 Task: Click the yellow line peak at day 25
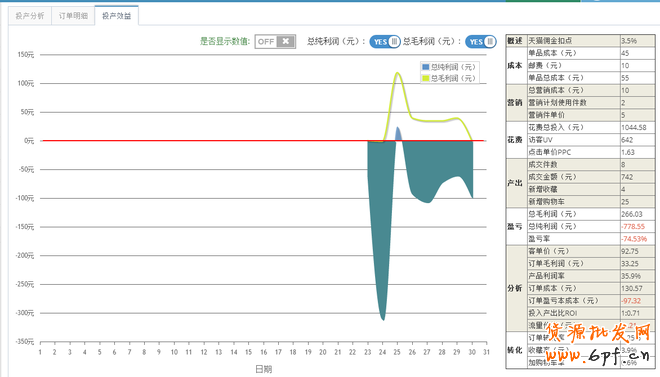[397, 73]
